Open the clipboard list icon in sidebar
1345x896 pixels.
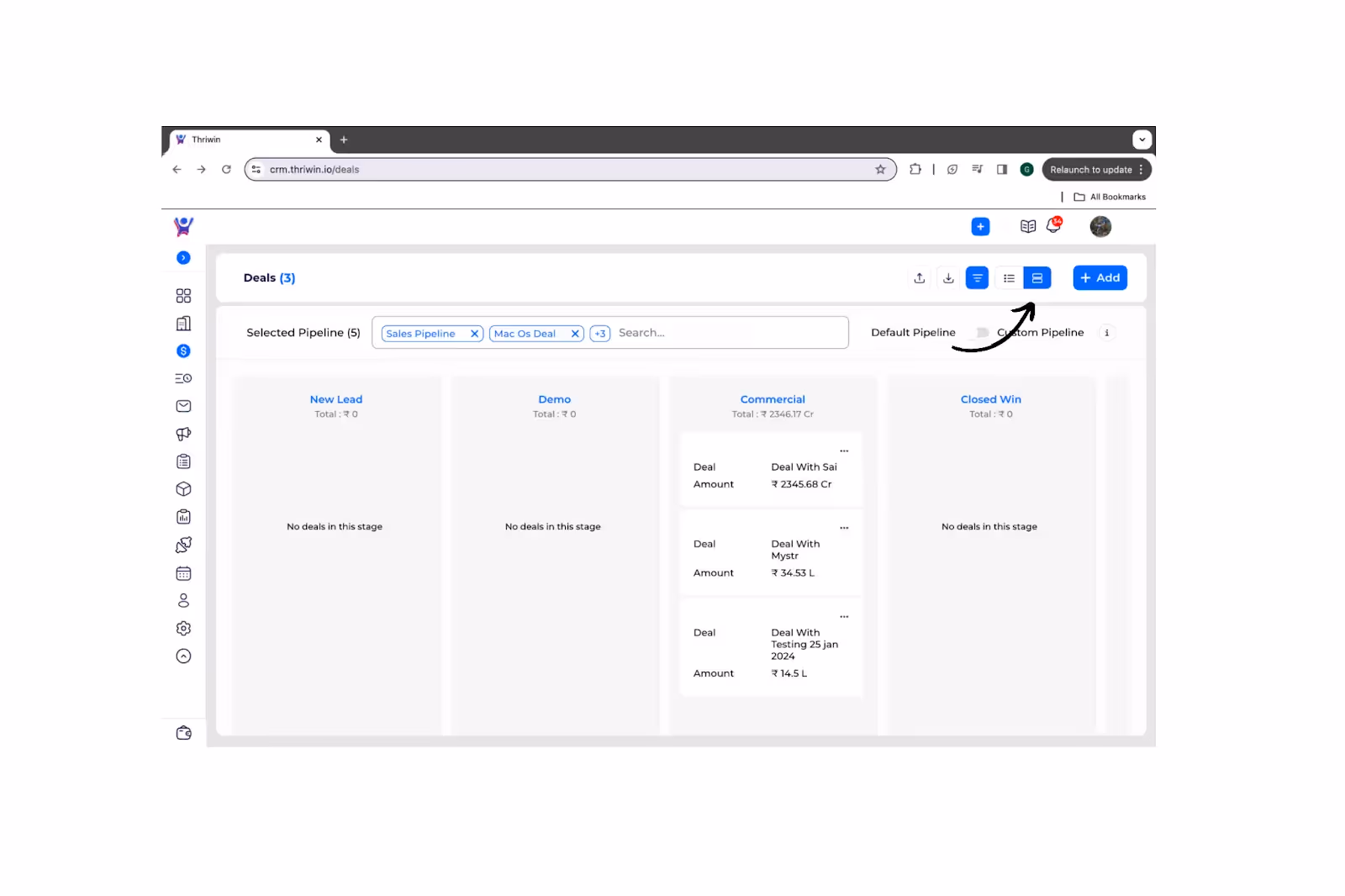tap(183, 461)
